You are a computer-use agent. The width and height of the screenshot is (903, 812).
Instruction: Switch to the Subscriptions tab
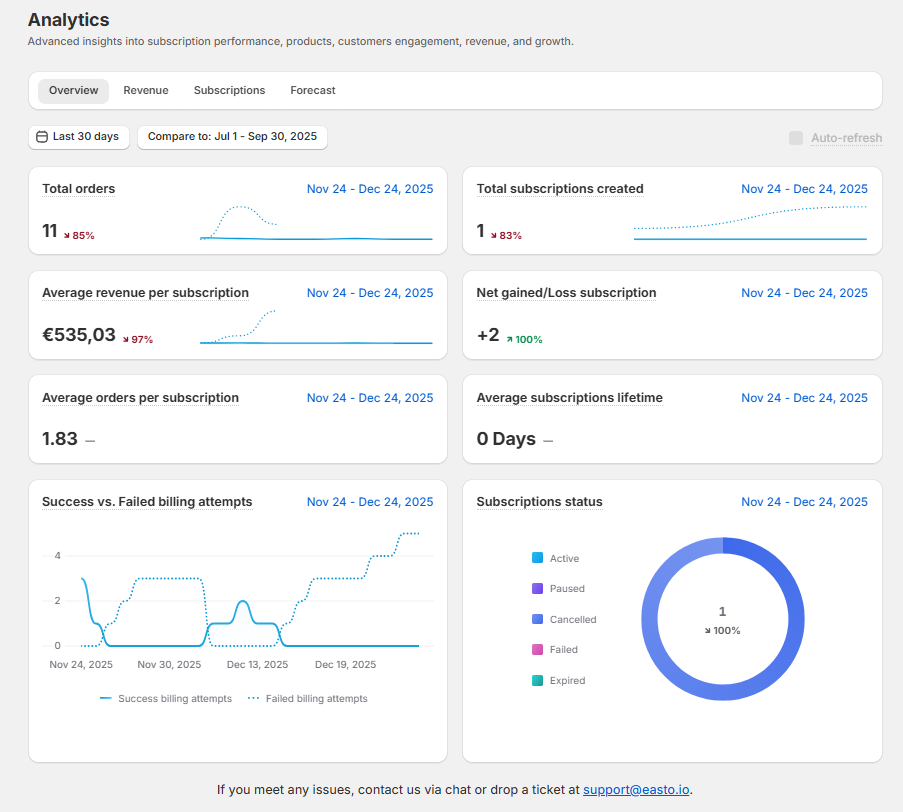pos(229,91)
